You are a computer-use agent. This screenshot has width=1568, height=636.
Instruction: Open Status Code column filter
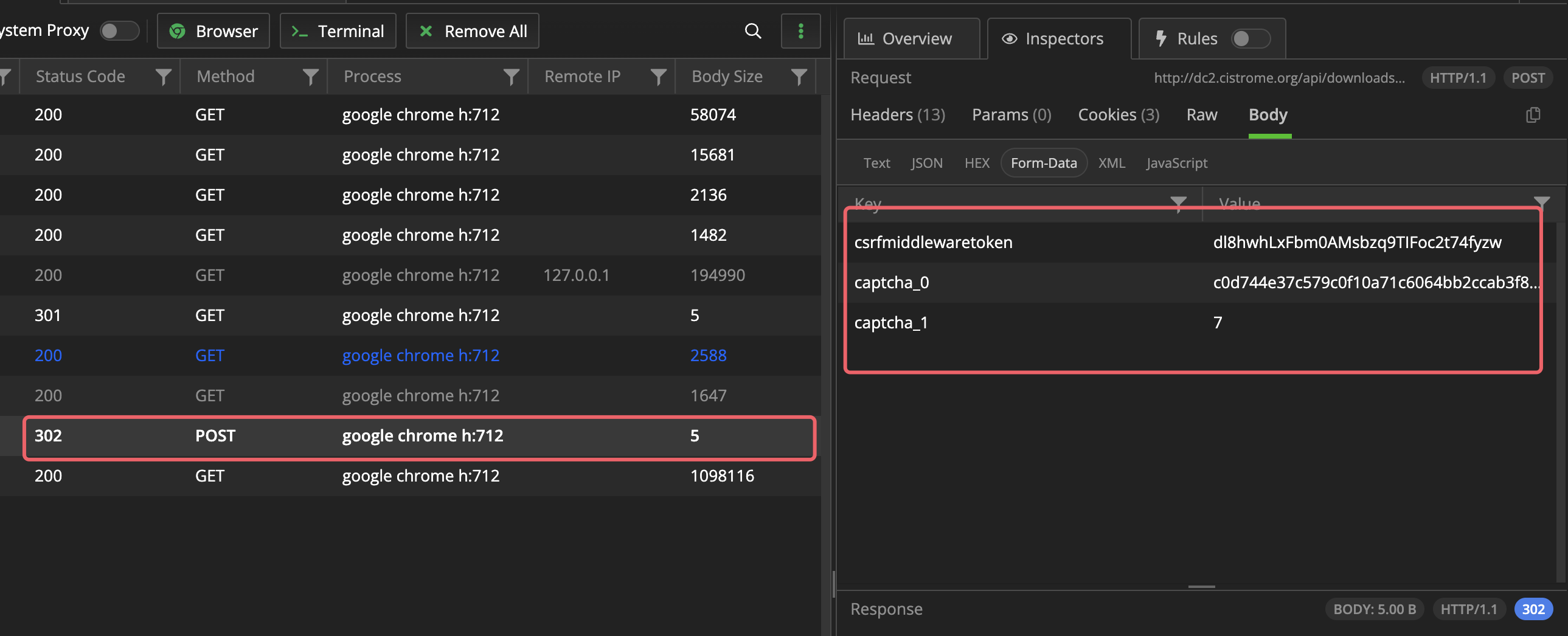click(163, 77)
